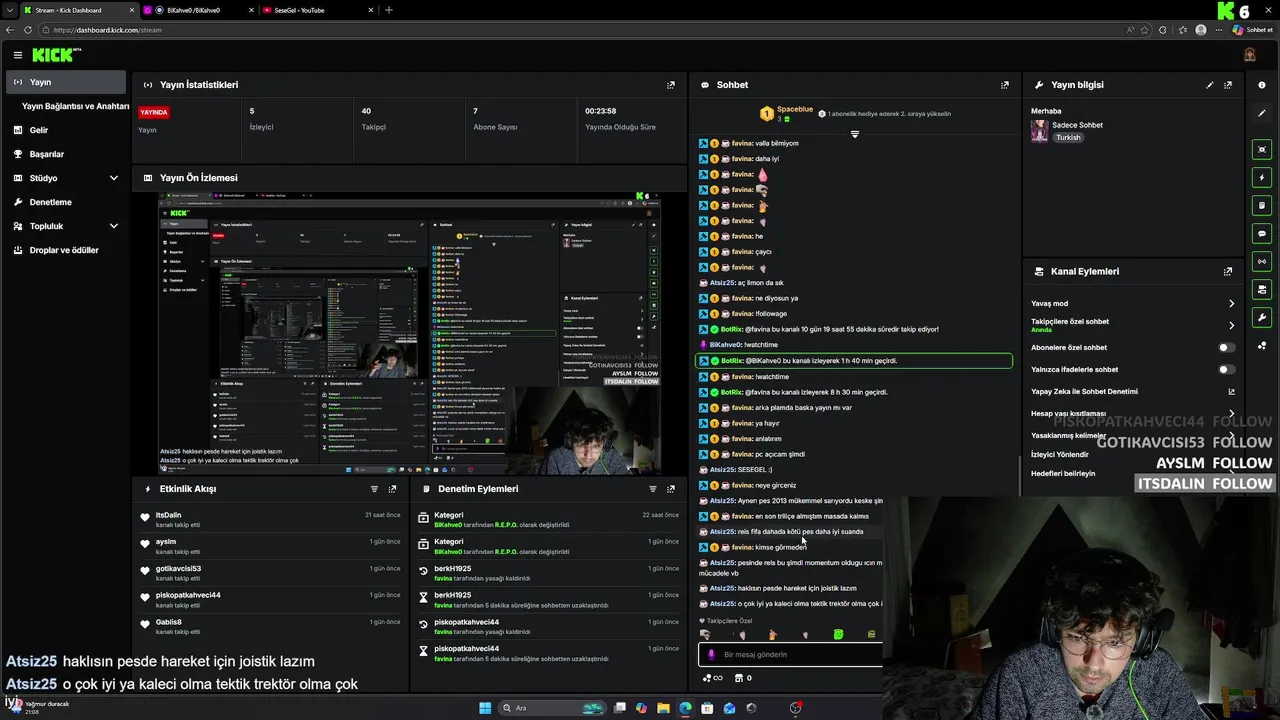Image resolution: width=1280 pixels, height=720 pixels.
Task: Click the Turkish language tag
Action: (x=1068, y=137)
